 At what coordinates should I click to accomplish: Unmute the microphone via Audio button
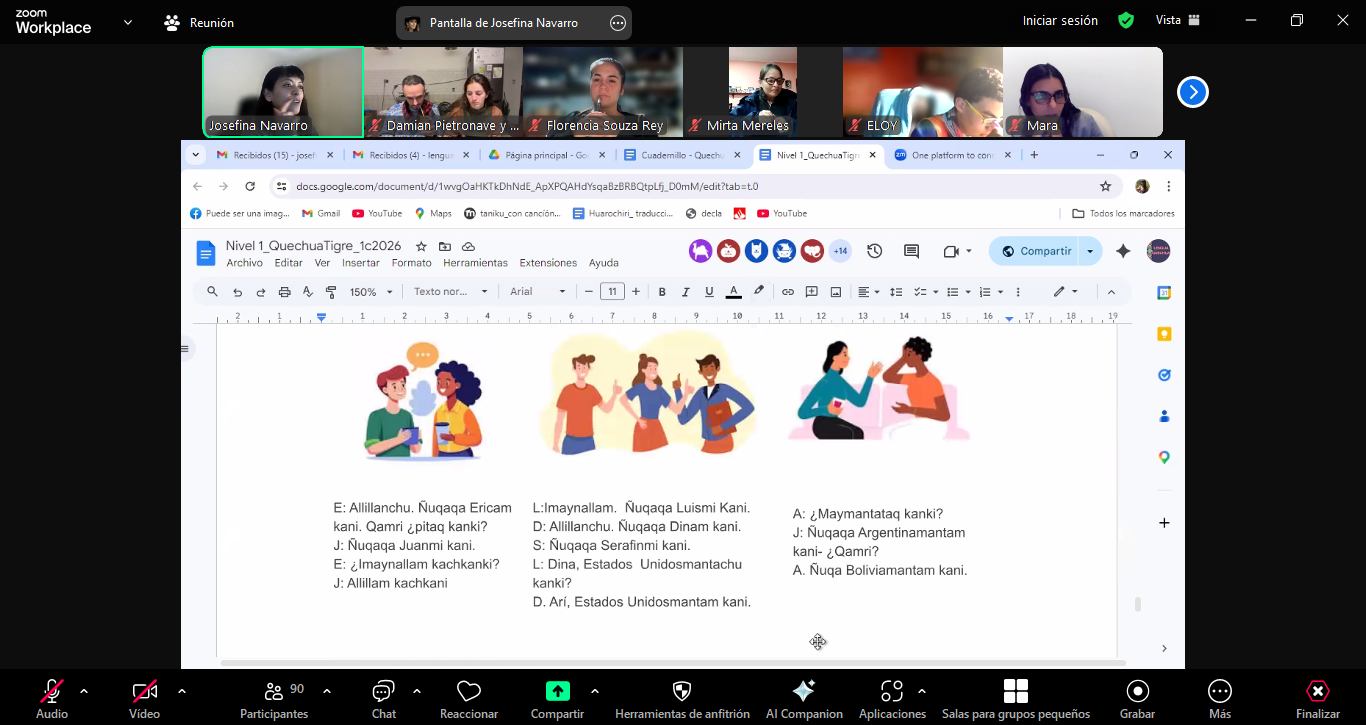click(52, 698)
